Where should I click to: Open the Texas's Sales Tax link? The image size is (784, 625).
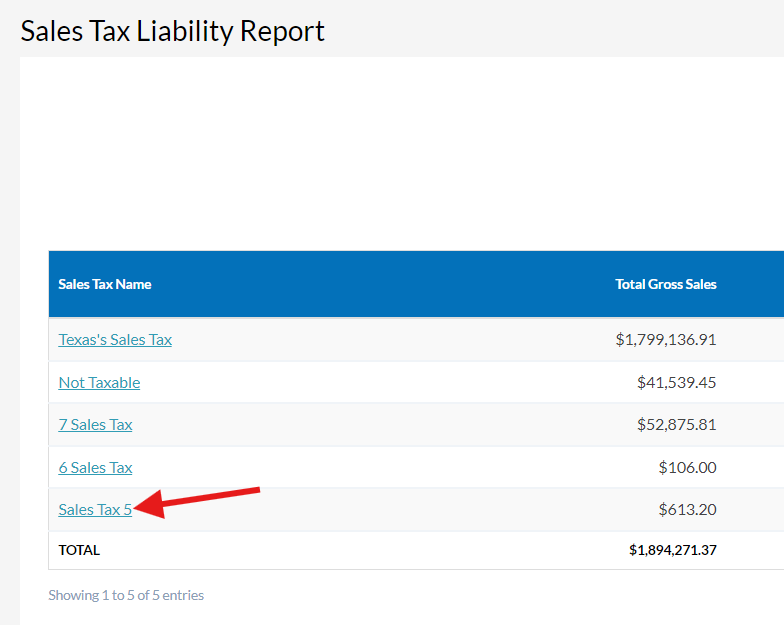pyautogui.click(x=115, y=340)
